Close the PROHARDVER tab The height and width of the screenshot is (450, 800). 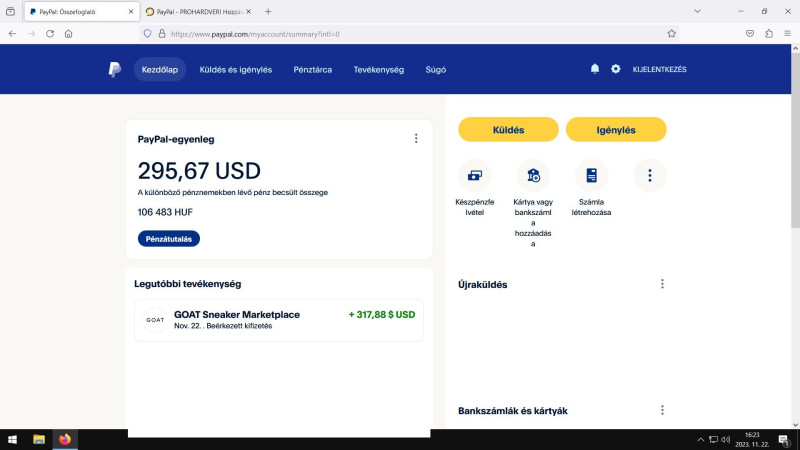[248, 11]
